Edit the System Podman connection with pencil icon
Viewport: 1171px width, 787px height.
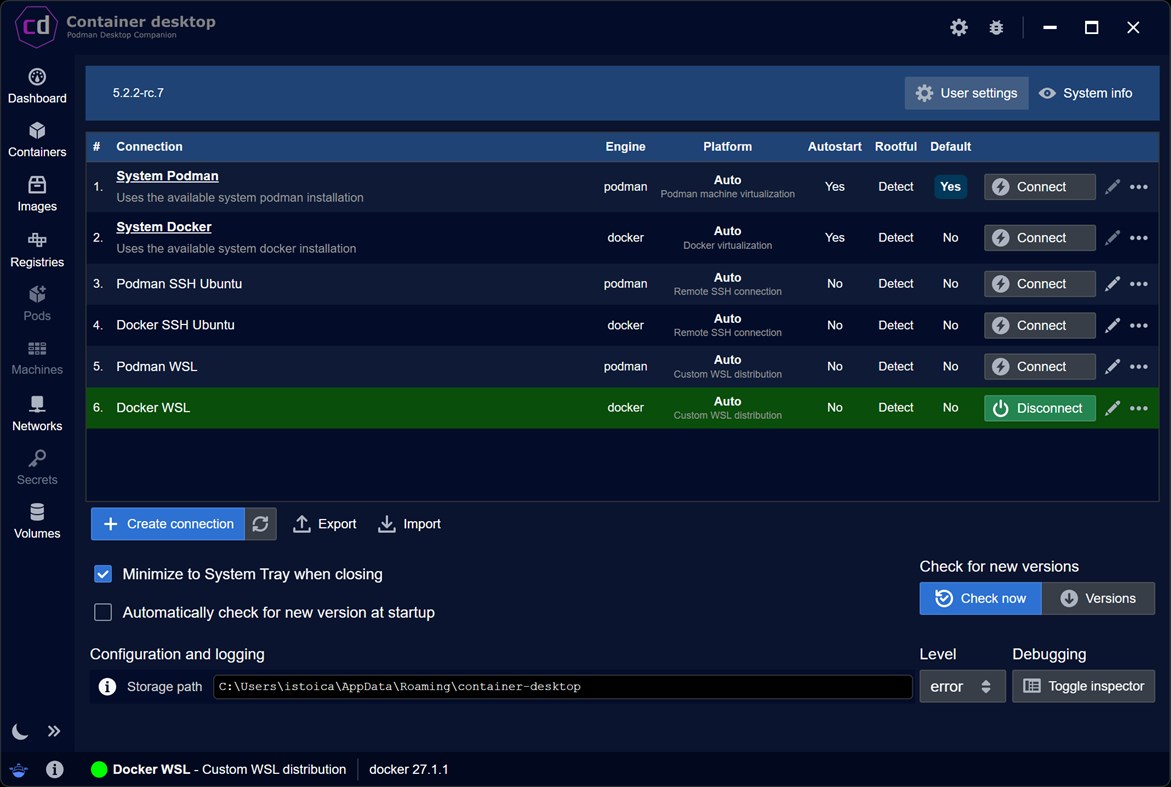[x=1112, y=187]
